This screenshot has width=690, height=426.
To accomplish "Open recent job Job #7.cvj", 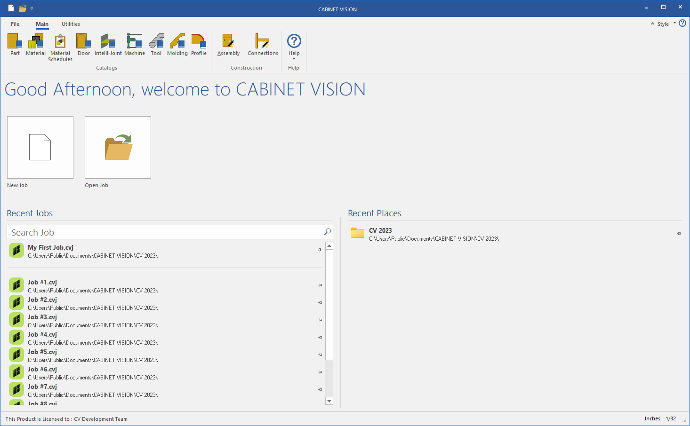I will [x=165, y=390].
